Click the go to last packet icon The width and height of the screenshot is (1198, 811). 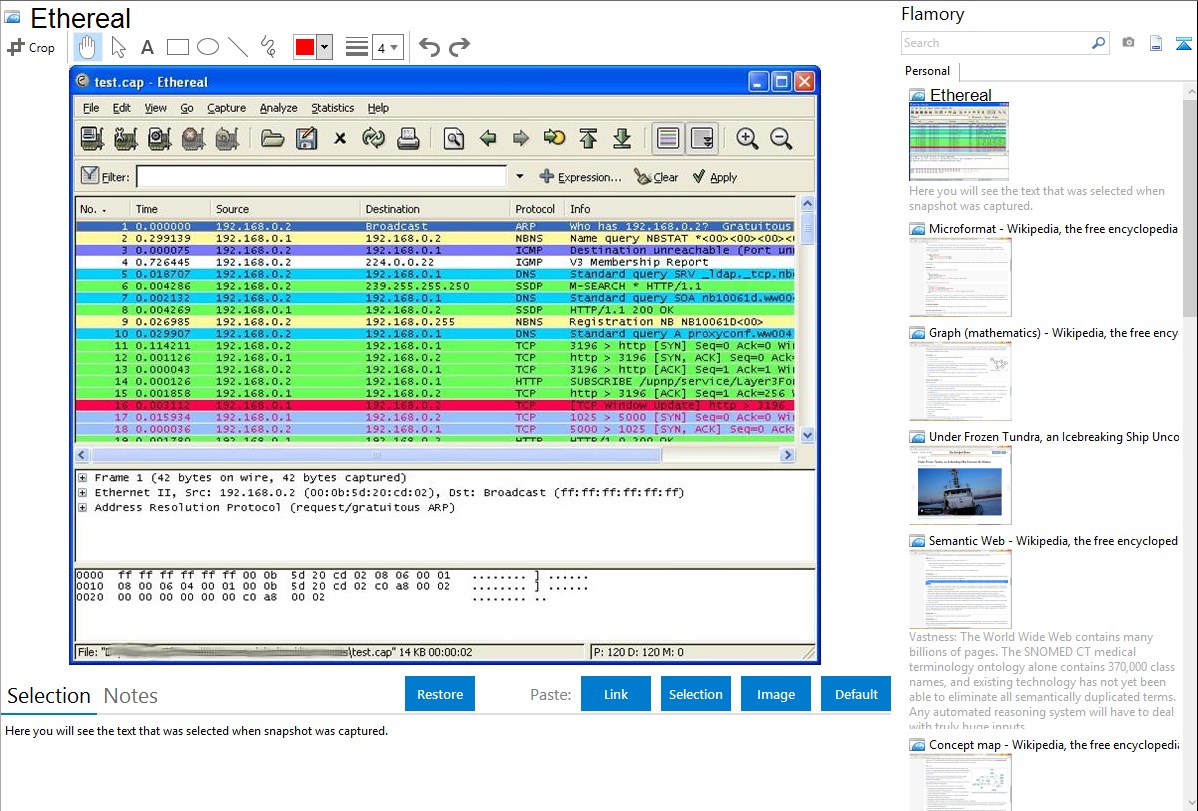tap(622, 138)
